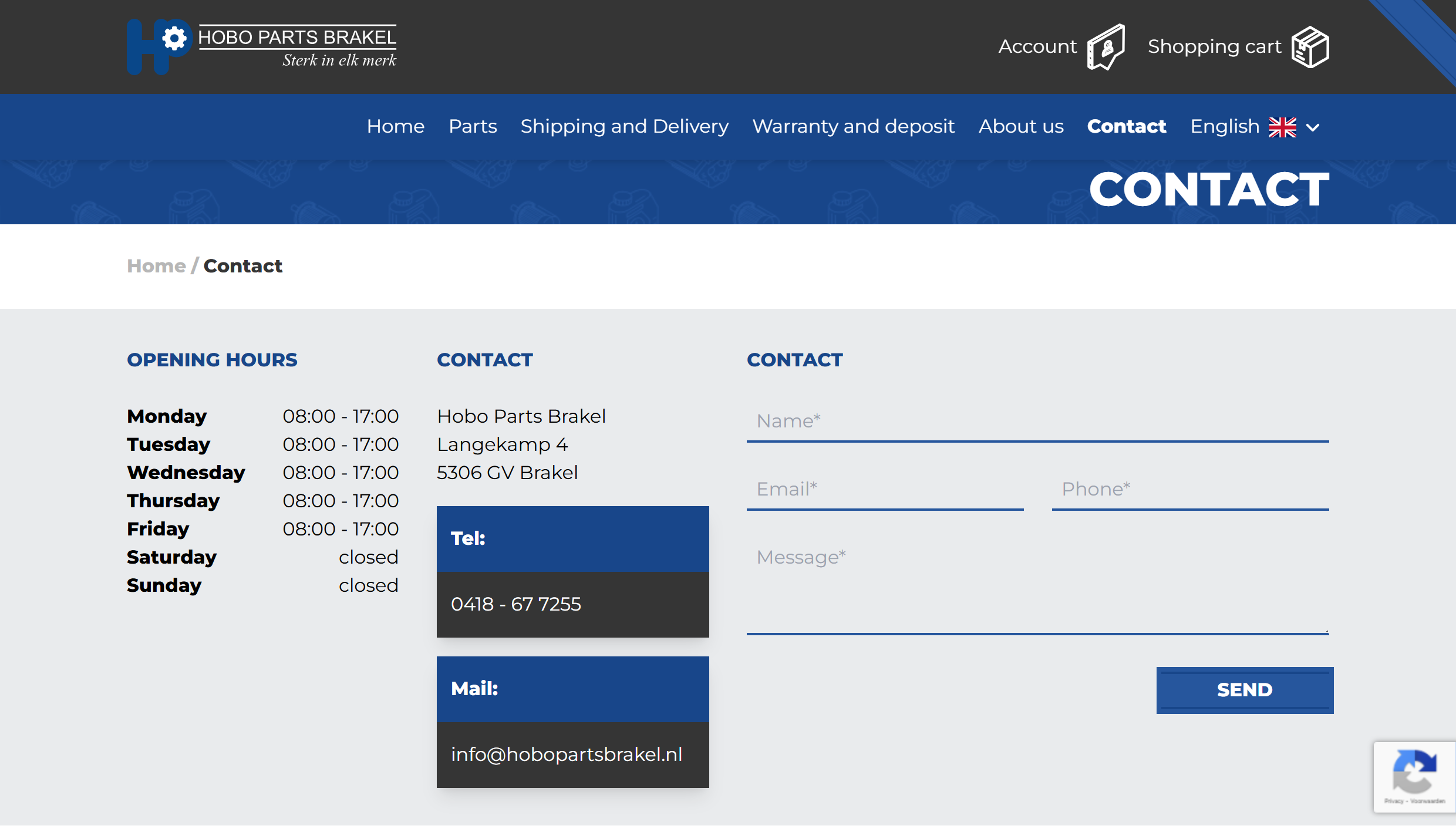This screenshot has height=829, width=1456.
Task: Click the UK flag language icon
Action: 1282,127
